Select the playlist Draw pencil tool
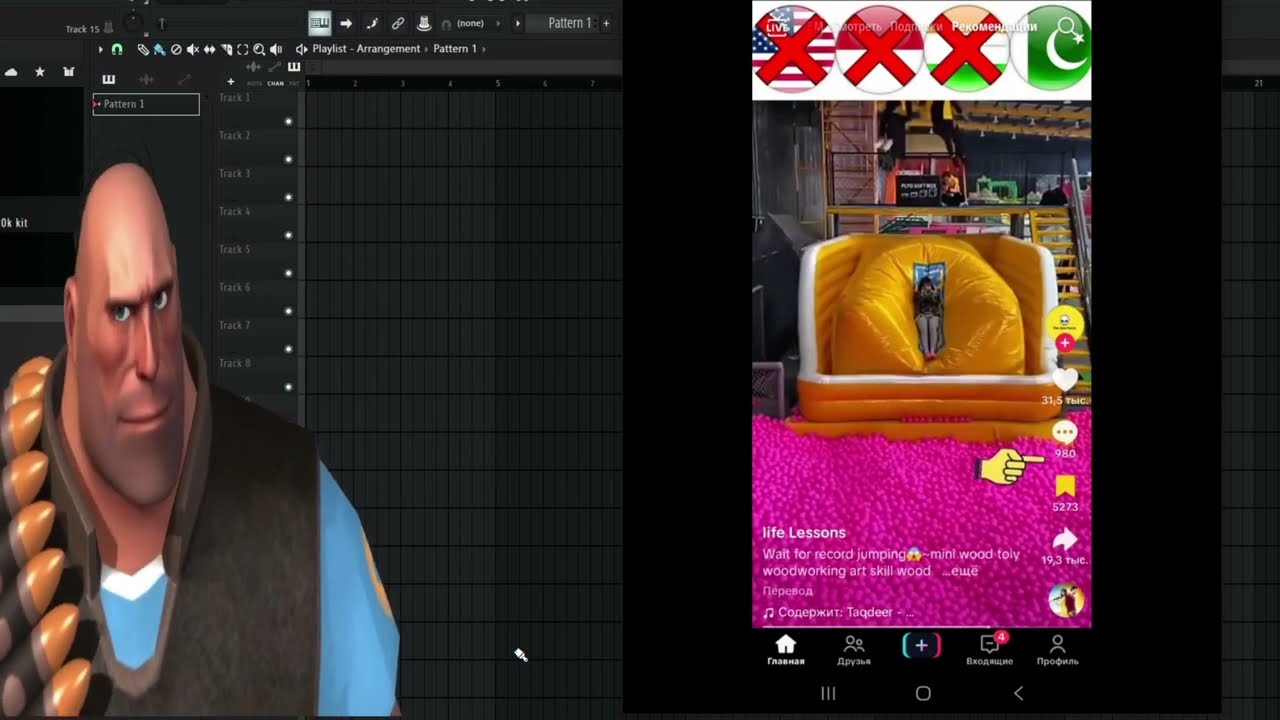Screen dimensions: 1280x720 [x=143, y=49]
